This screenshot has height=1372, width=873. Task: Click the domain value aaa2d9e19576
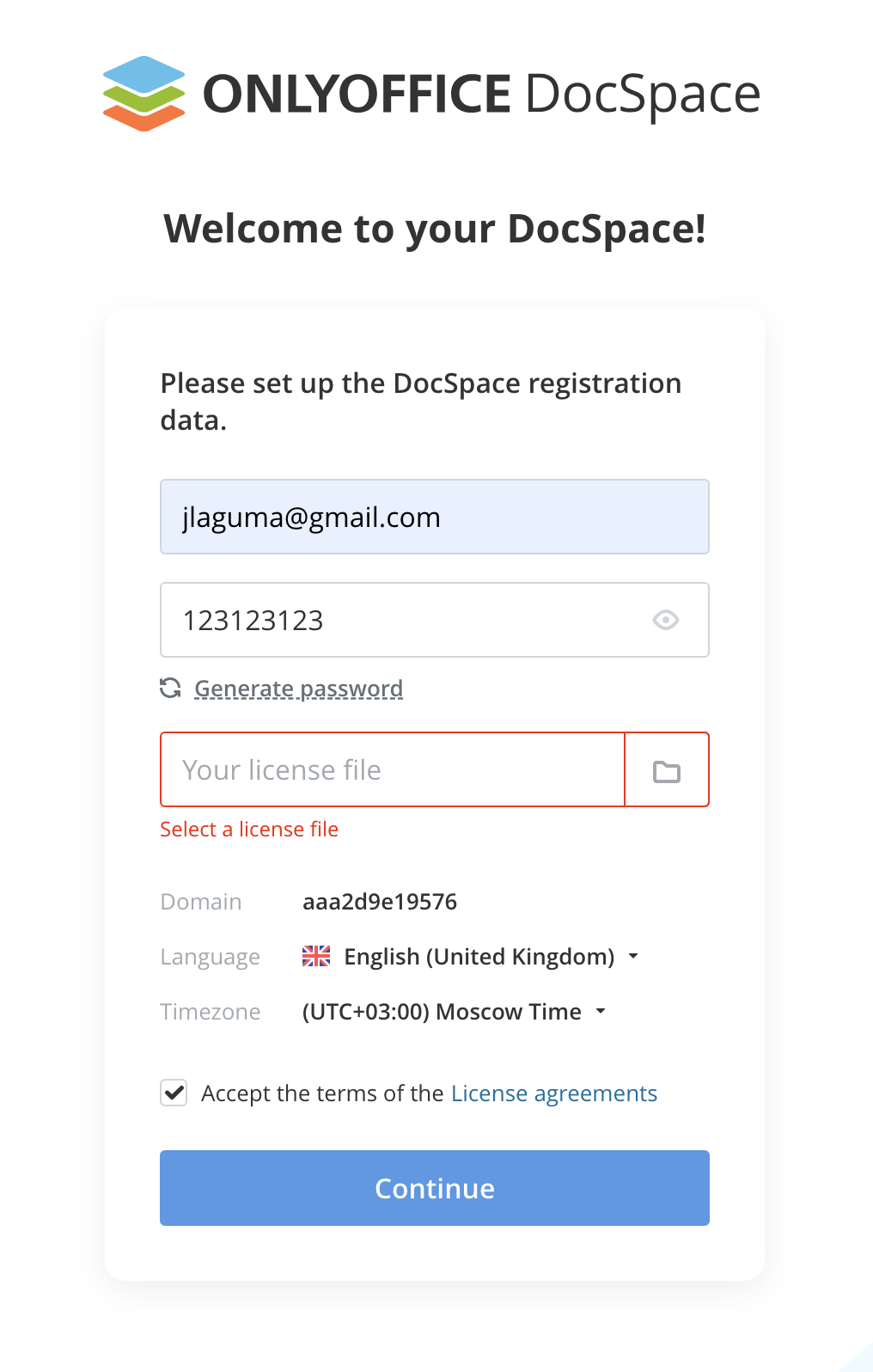click(x=380, y=901)
